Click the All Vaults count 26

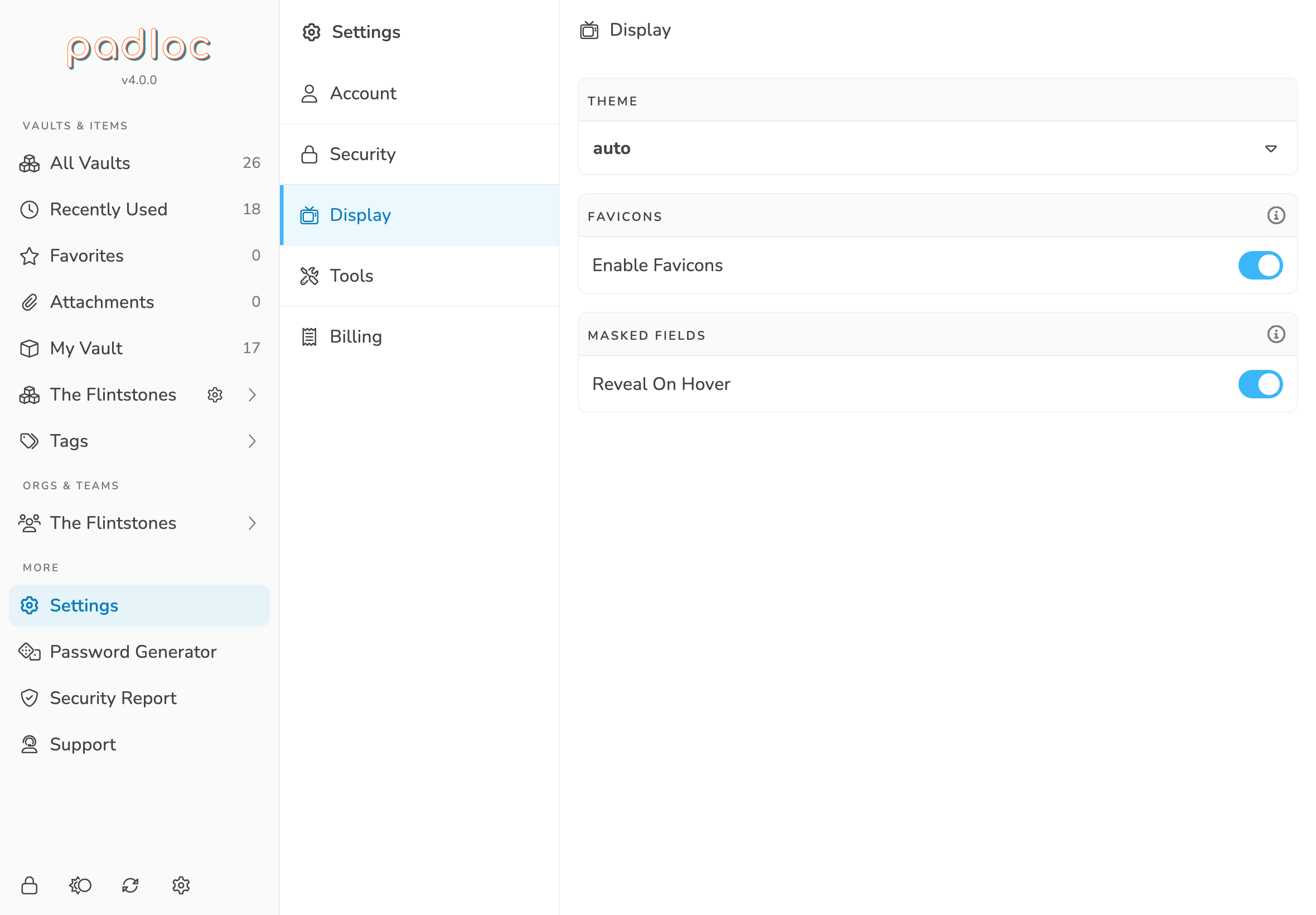[251, 163]
